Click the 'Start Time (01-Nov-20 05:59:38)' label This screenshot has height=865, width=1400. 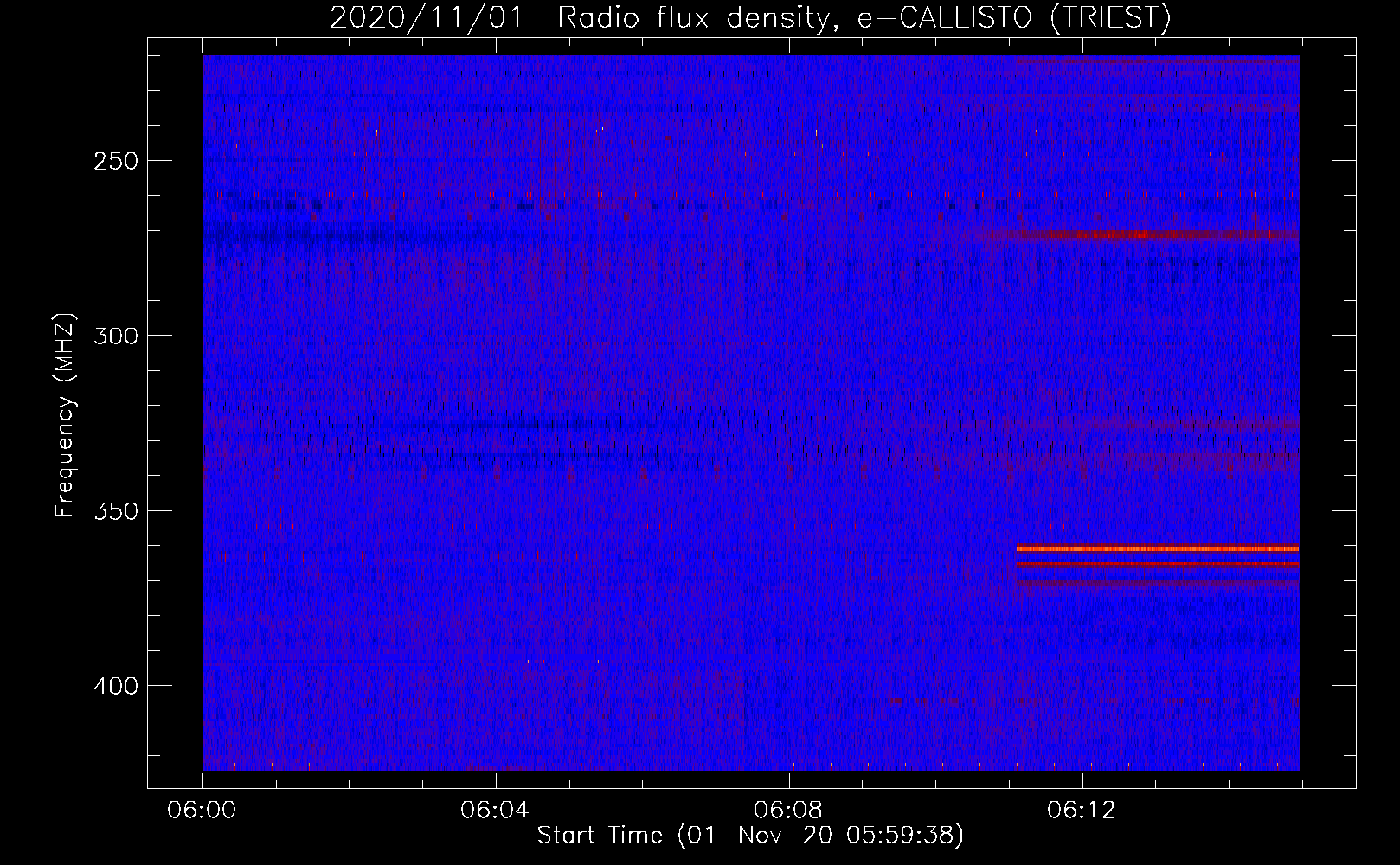pyautogui.click(x=750, y=836)
